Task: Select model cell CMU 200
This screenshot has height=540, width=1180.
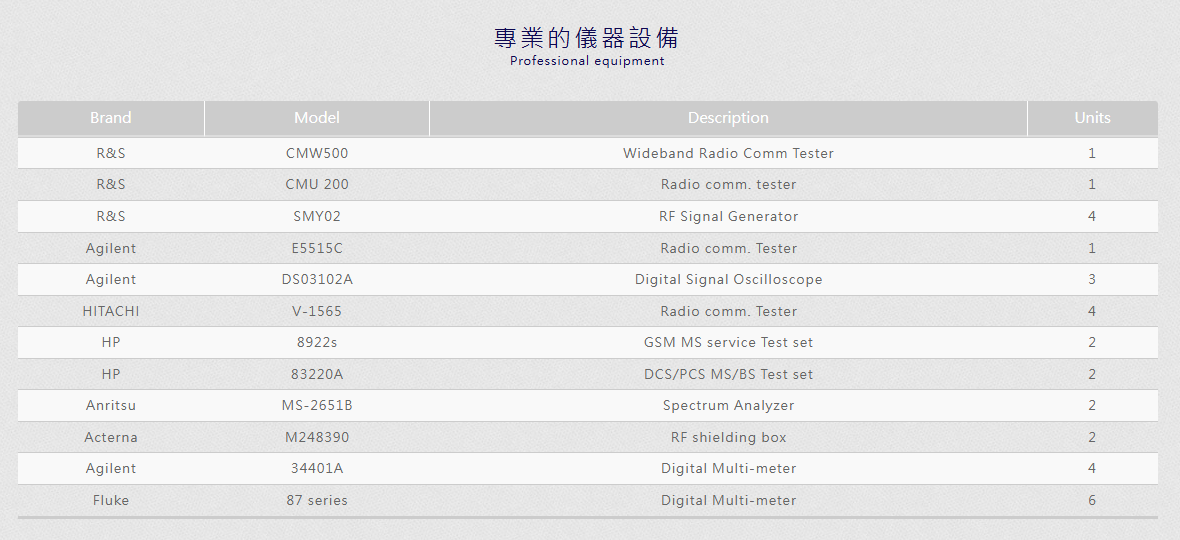Action: 317,184
